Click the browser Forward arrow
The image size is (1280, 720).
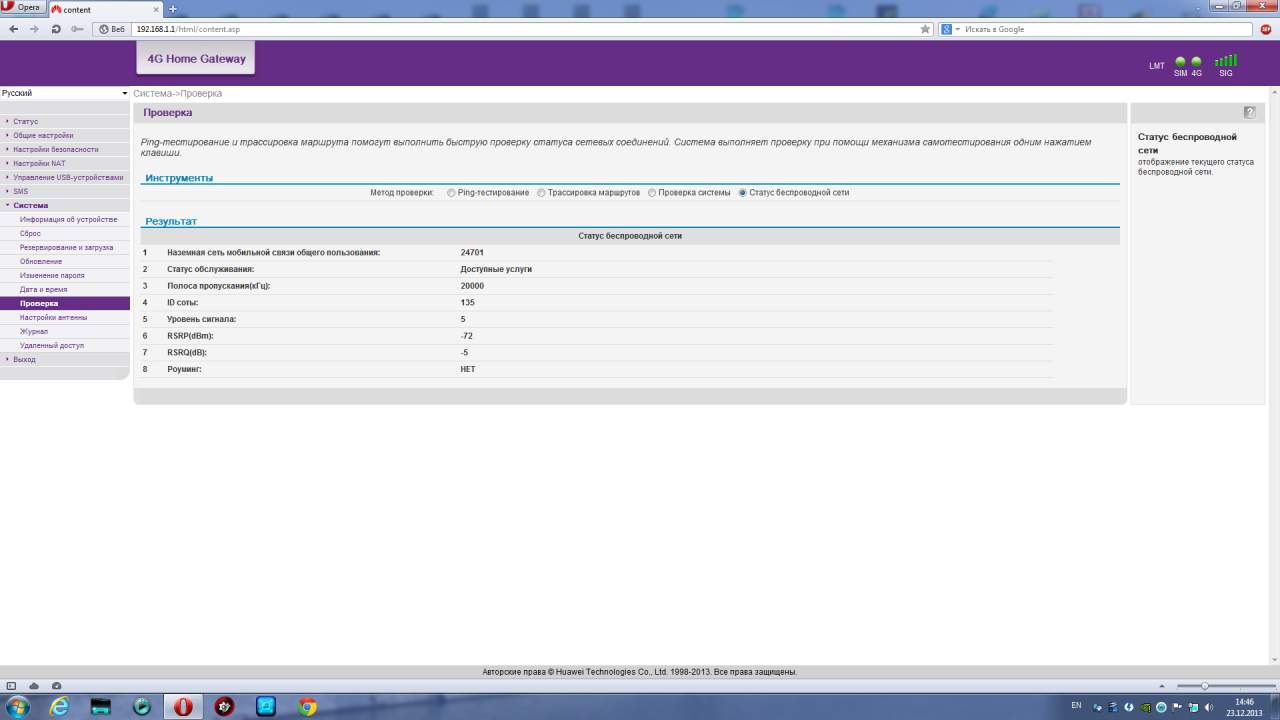pos(34,29)
